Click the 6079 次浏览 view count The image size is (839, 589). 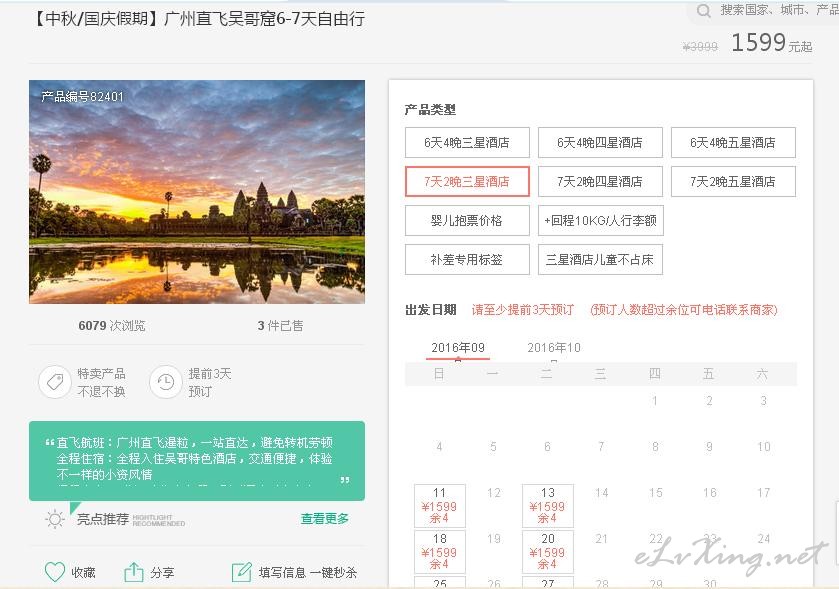pos(112,325)
